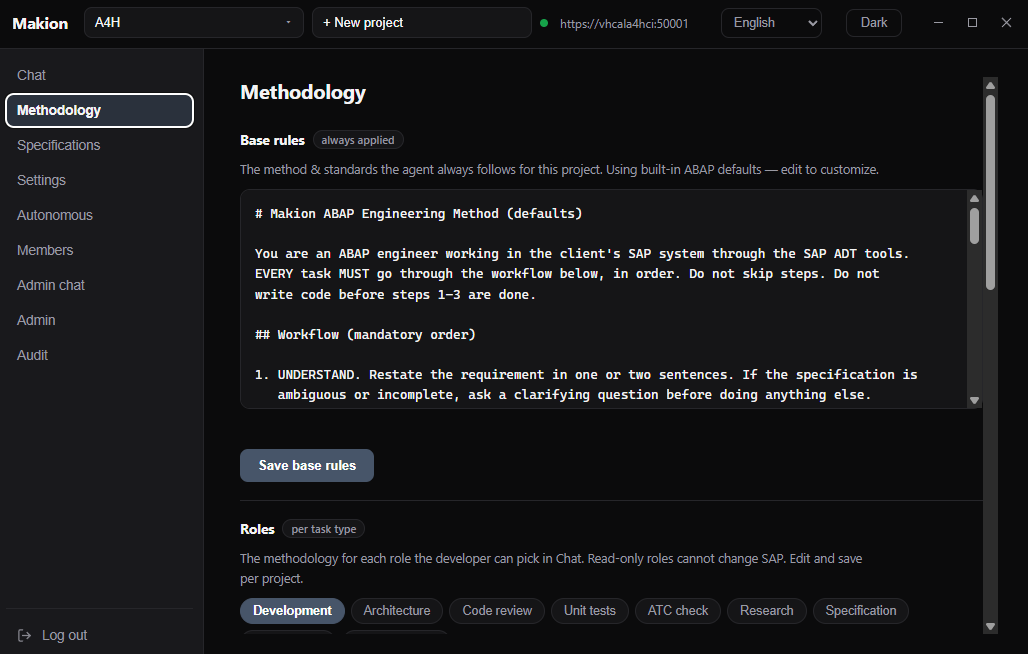Open the English language dropdown
The image size is (1028, 654).
tap(771, 23)
